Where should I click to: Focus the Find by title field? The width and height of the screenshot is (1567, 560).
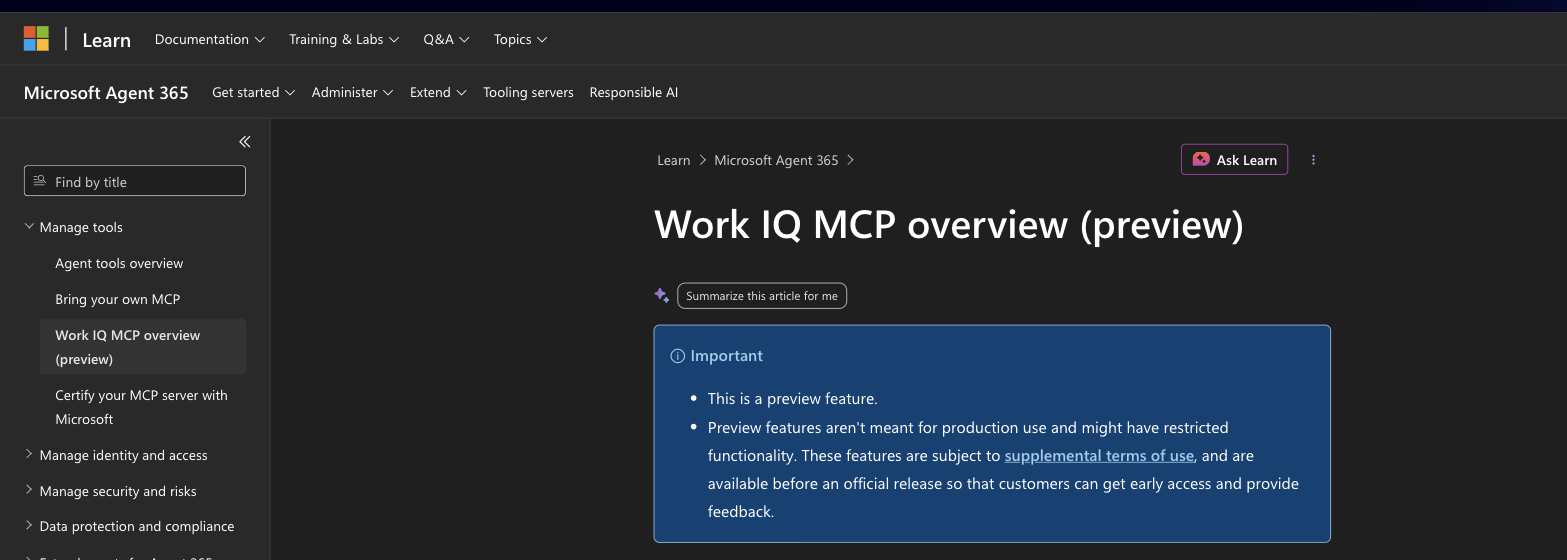point(135,181)
